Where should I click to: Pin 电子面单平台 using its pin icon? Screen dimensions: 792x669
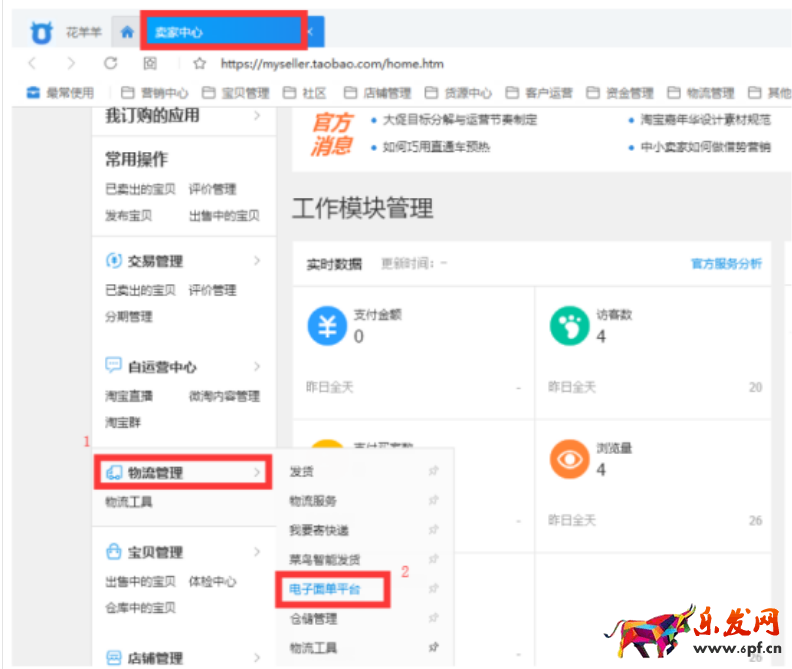pos(433,590)
